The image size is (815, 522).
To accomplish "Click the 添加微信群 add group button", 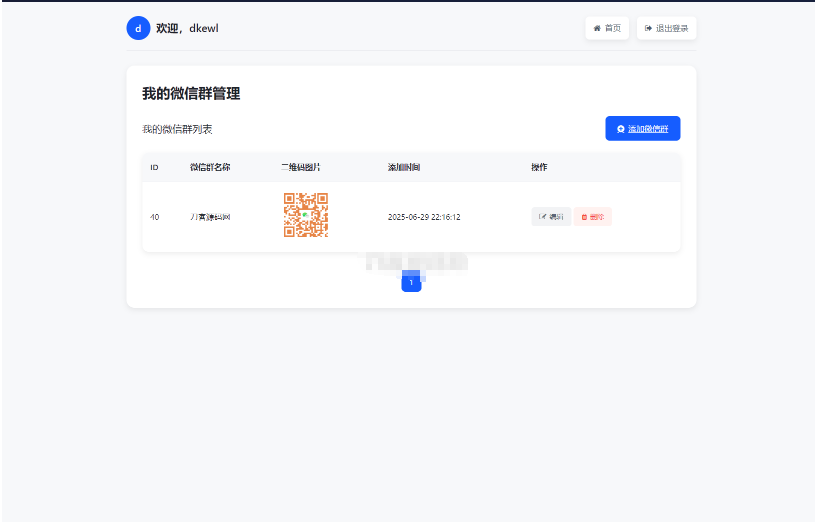I will pos(643,128).
